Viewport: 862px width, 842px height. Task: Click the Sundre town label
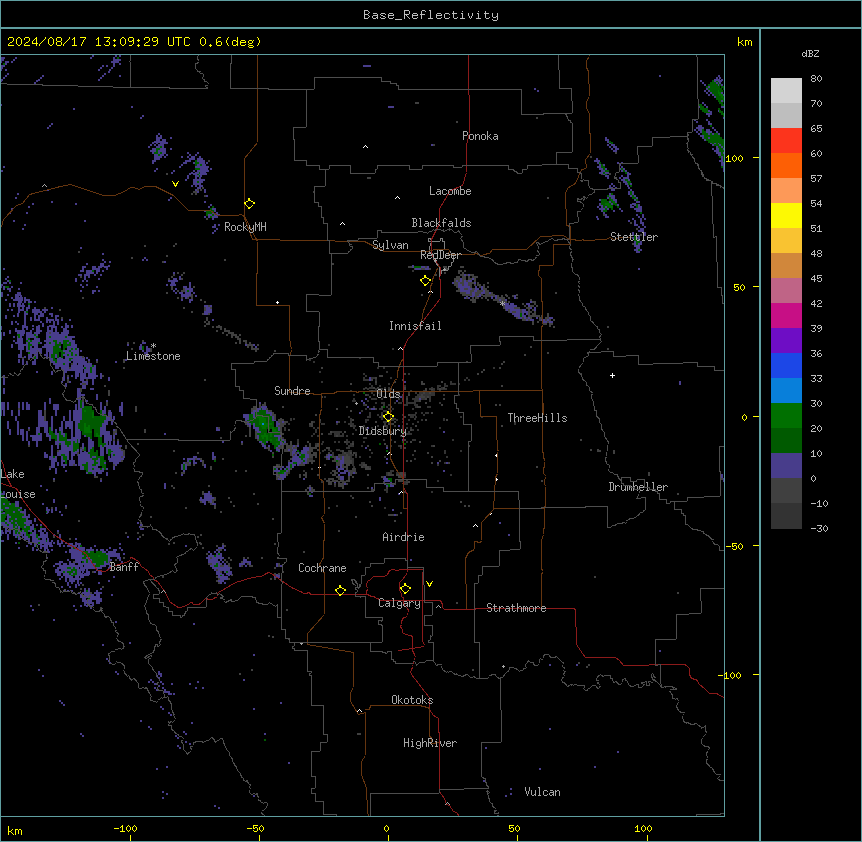pos(292,391)
